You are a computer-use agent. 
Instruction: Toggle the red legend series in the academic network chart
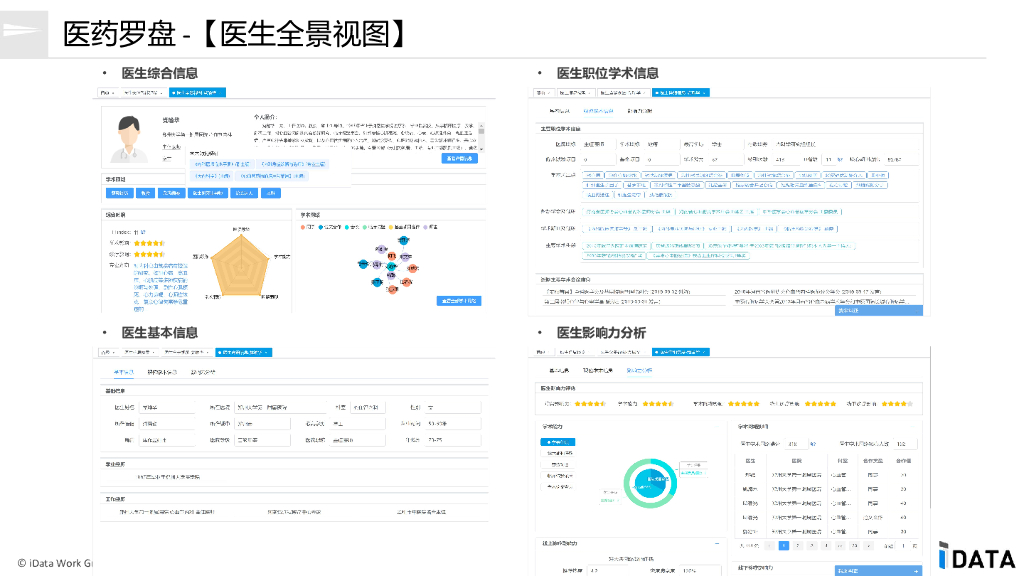tap(302, 227)
